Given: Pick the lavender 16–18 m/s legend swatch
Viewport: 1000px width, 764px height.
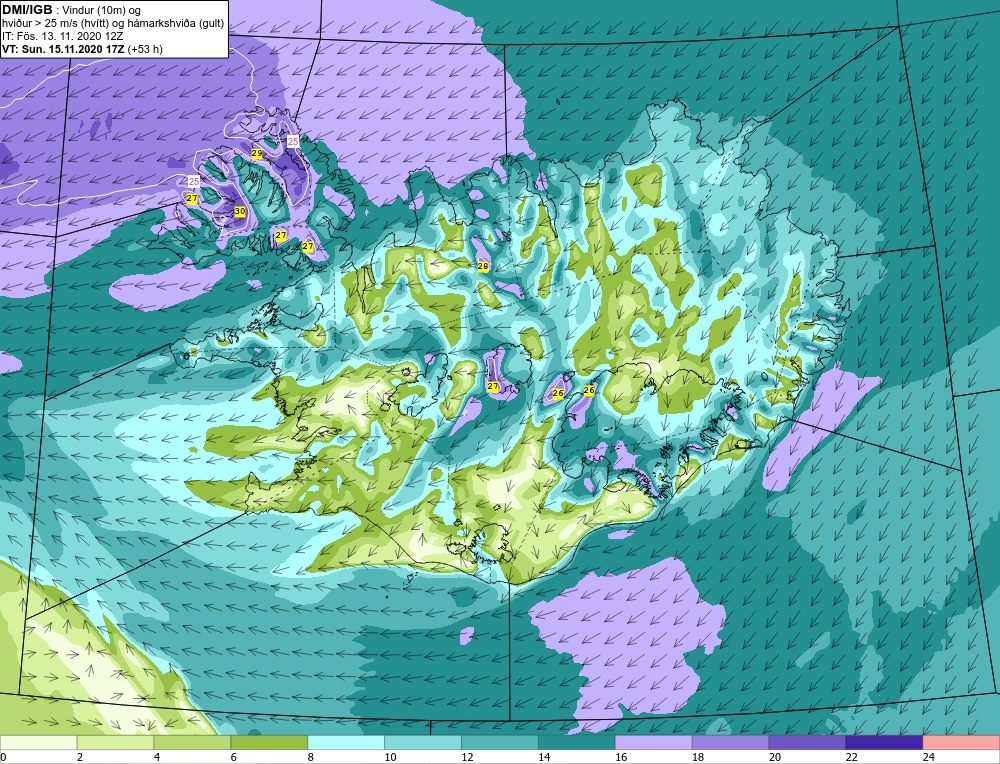Looking at the screenshot, I should pyautogui.click(x=654, y=743).
